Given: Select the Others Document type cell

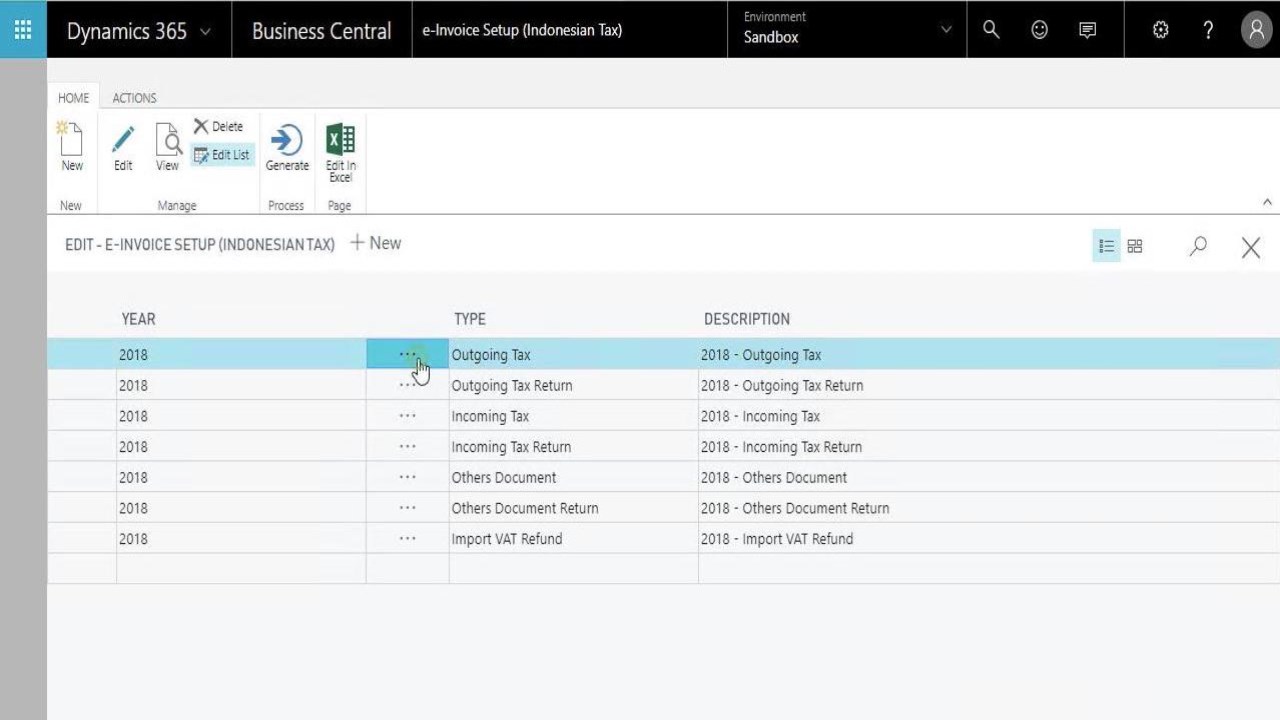Looking at the screenshot, I should point(573,477).
